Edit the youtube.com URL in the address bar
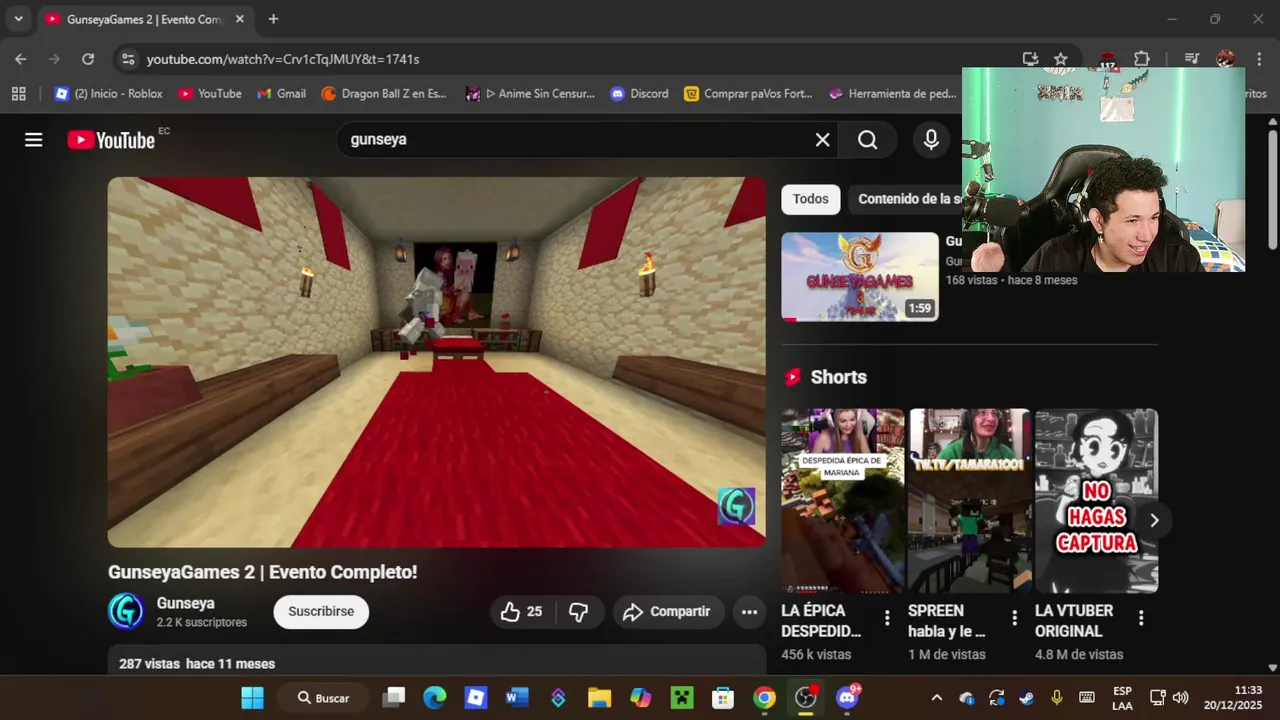Viewport: 1280px width, 720px height. 283,59
